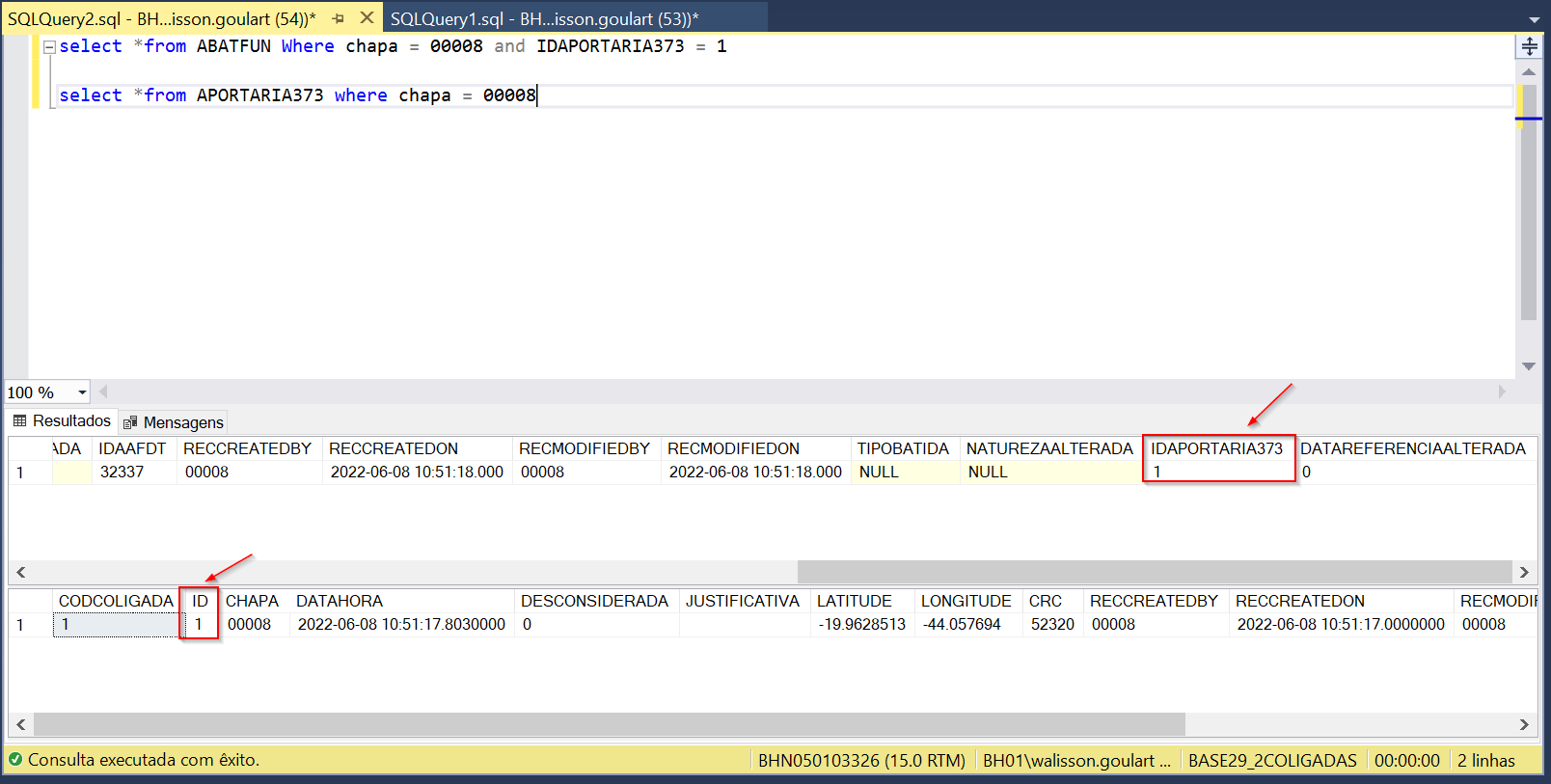Click the query success checkmark icon
1551x784 pixels.
click(15, 760)
